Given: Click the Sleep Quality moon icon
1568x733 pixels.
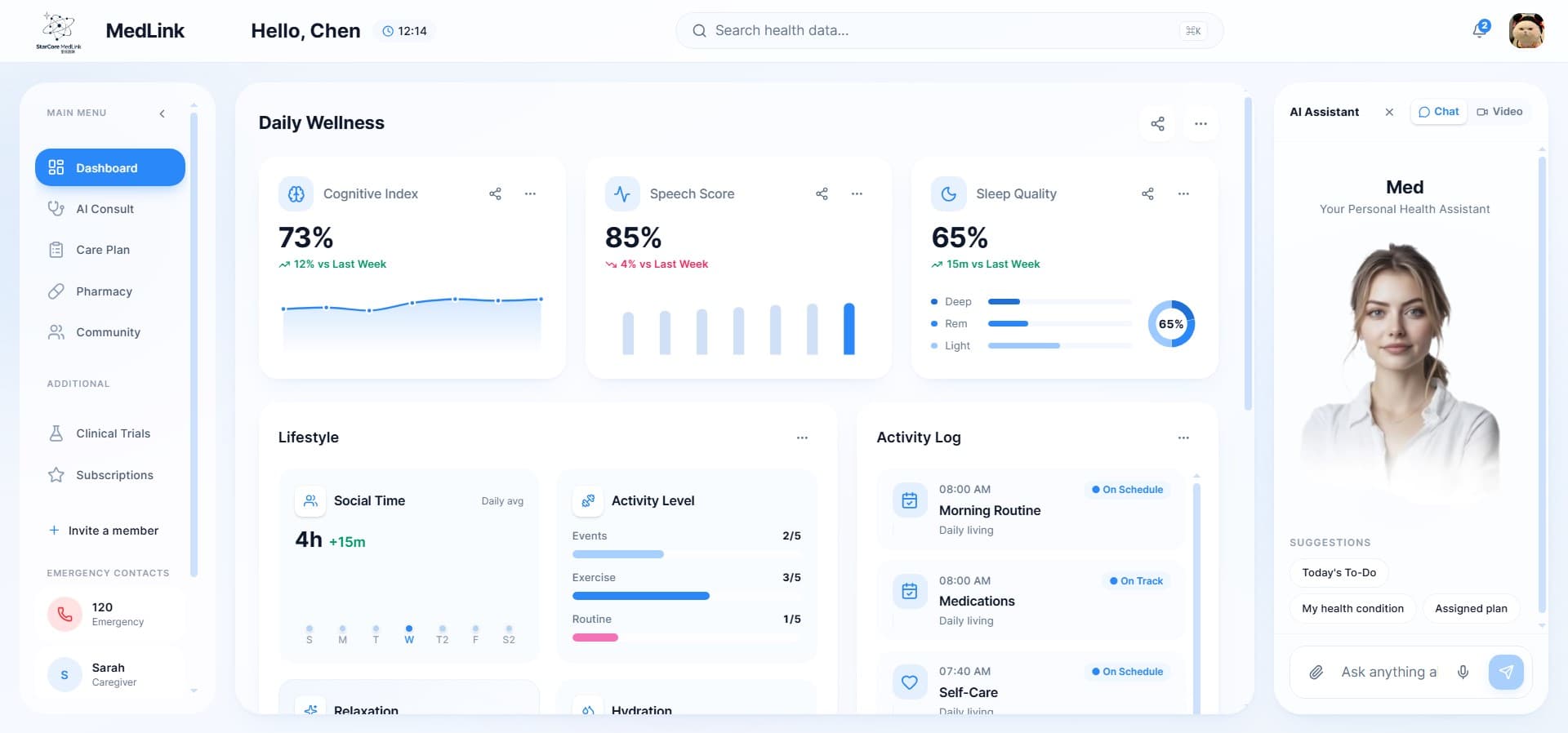Looking at the screenshot, I should click(x=949, y=194).
